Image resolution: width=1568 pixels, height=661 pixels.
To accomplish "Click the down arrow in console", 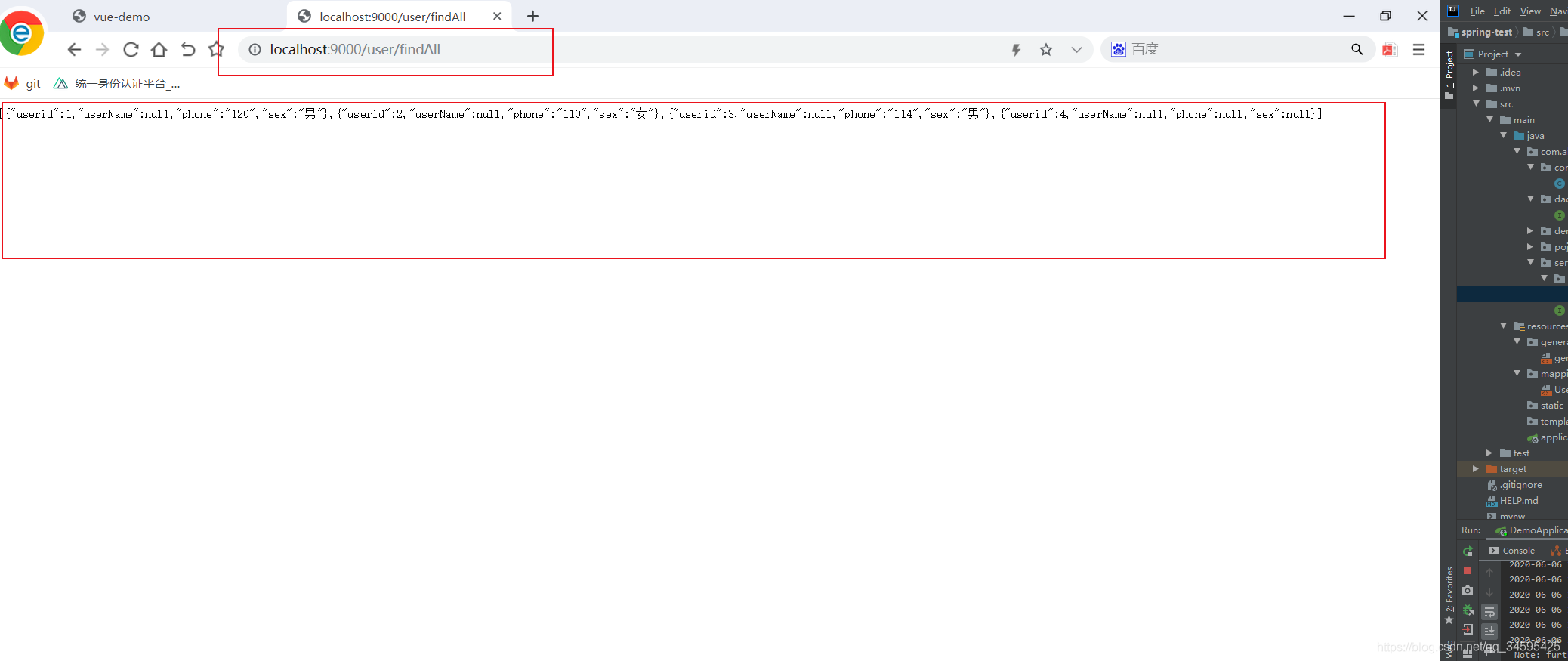I will coord(1489,592).
